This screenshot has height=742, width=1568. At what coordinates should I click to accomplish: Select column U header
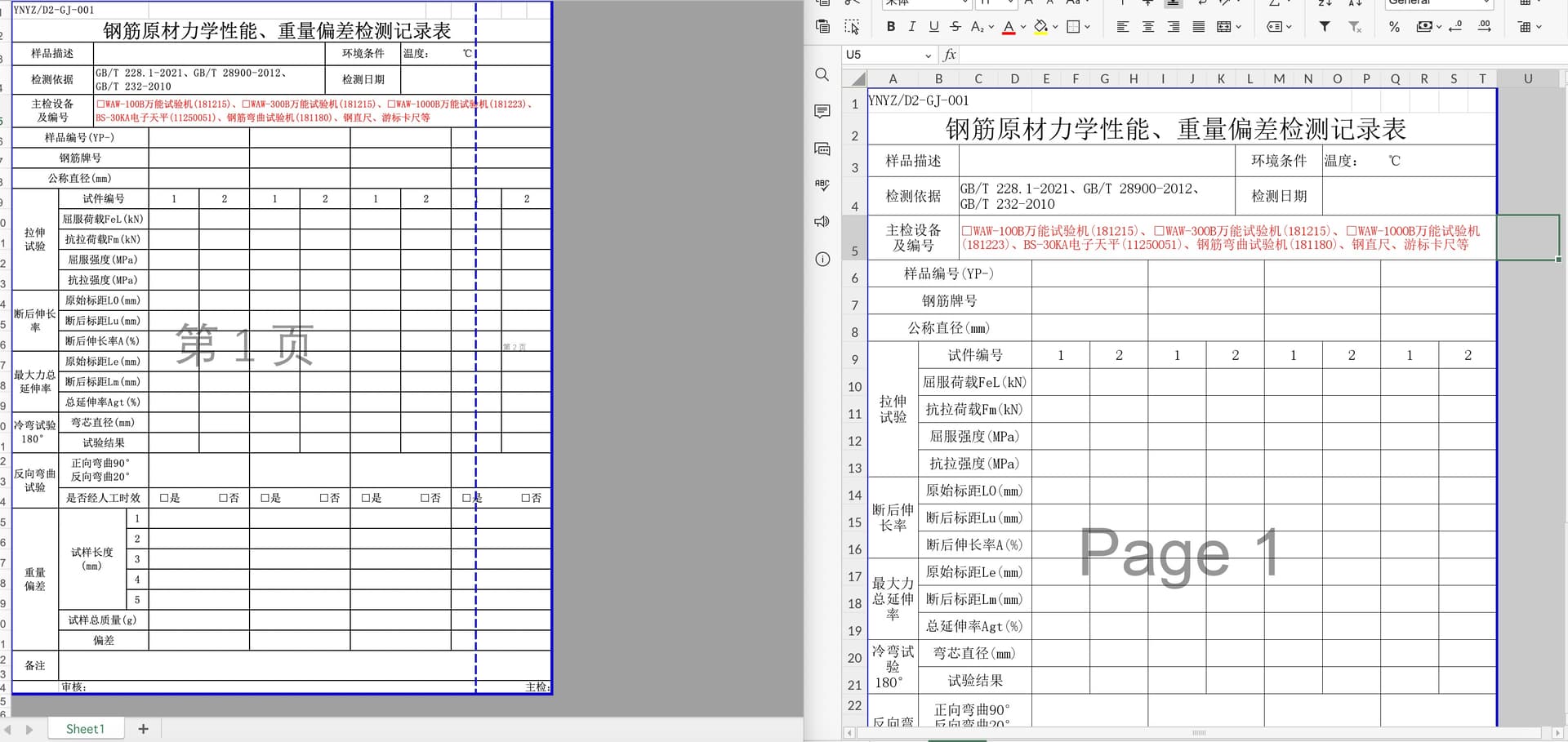coord(1528,79)
